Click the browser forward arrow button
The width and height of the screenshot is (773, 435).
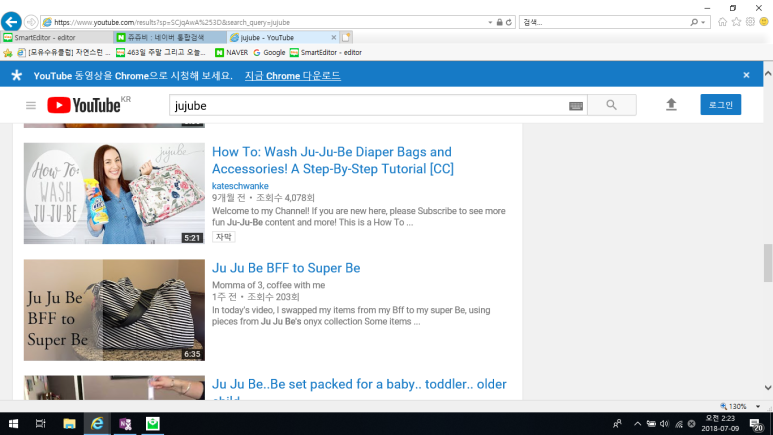coord(31,22)
